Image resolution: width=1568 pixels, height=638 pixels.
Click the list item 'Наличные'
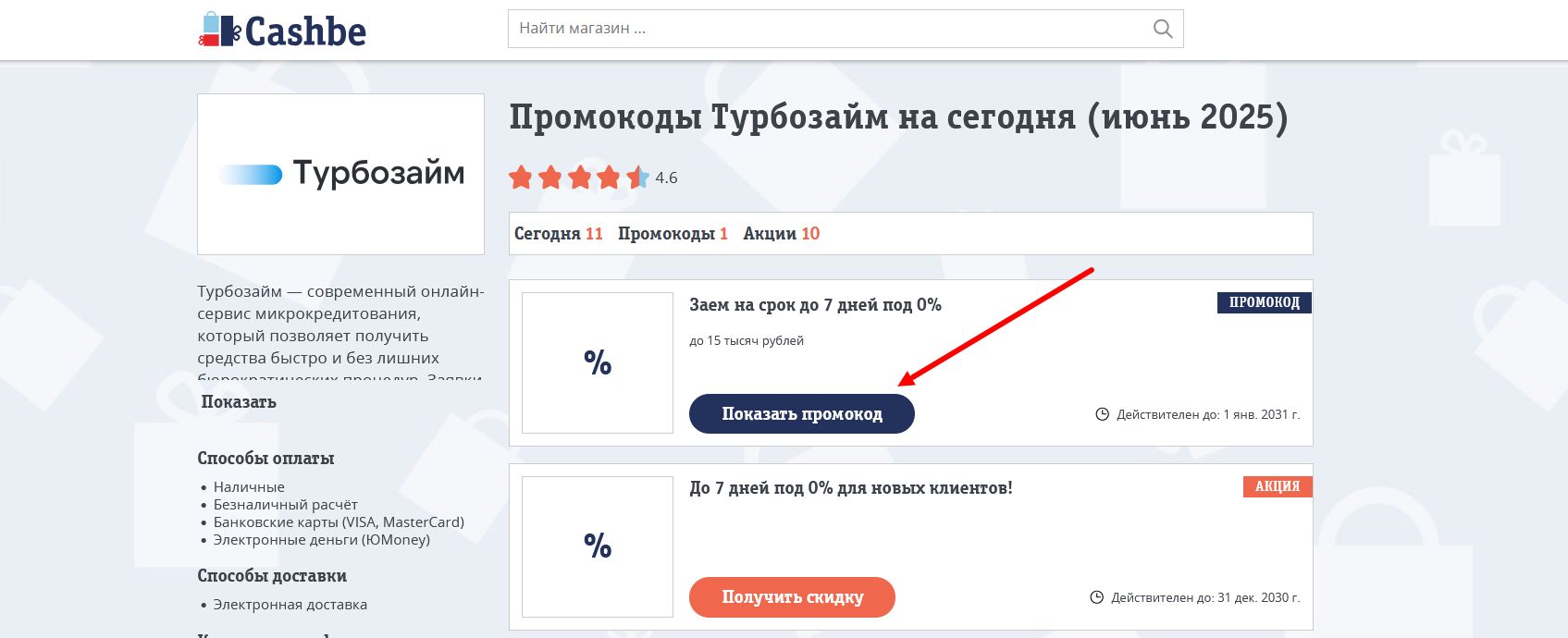(249, 487)
